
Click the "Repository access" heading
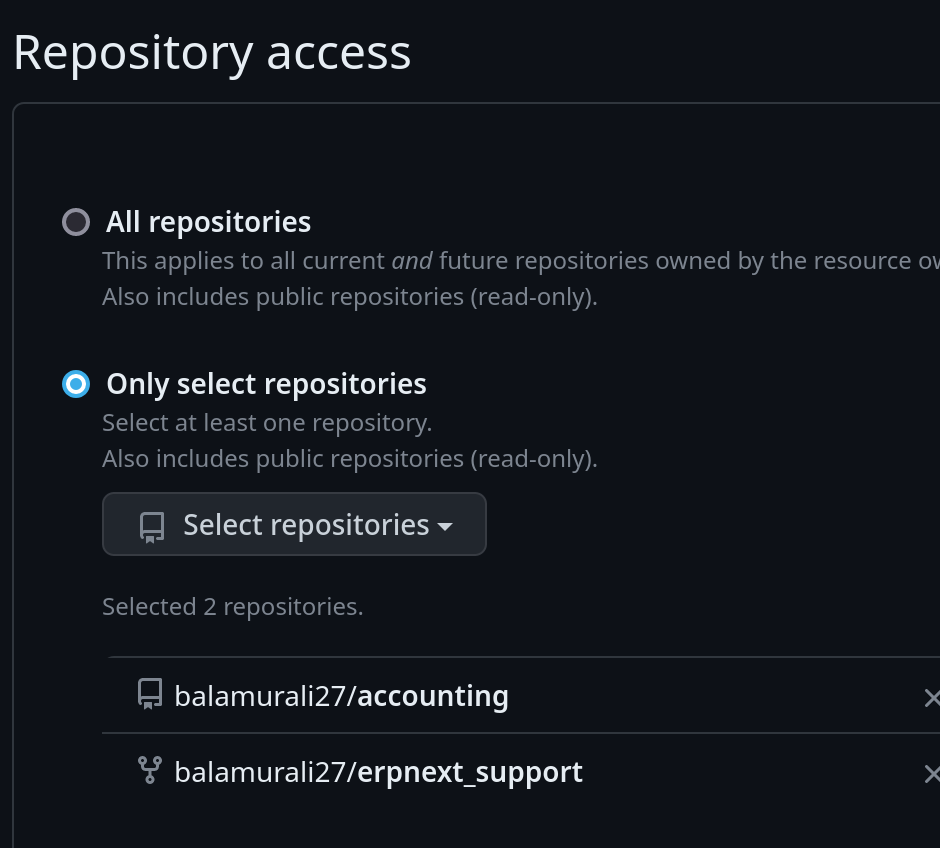(x=212, y=52)
